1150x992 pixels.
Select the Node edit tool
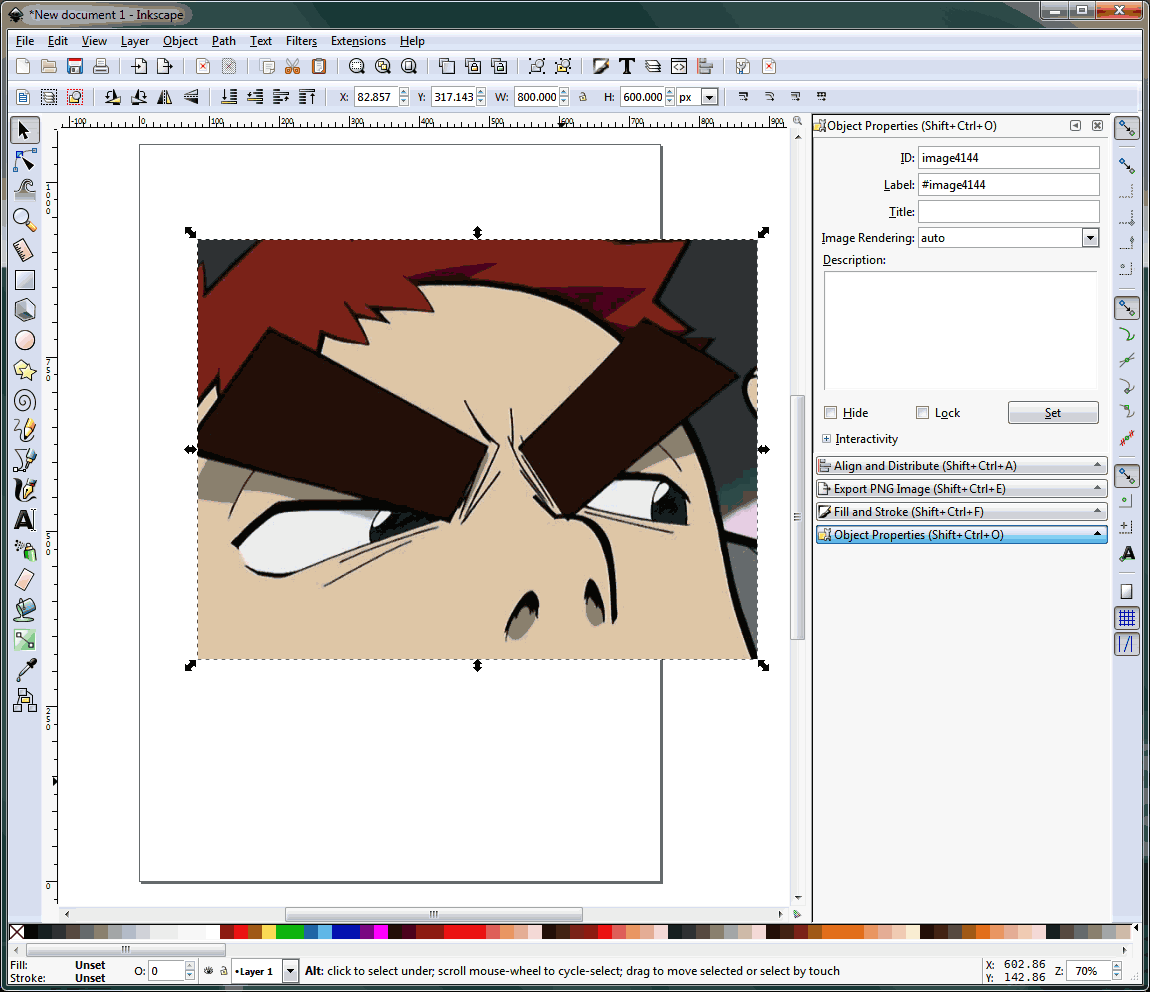coord(24,160)
